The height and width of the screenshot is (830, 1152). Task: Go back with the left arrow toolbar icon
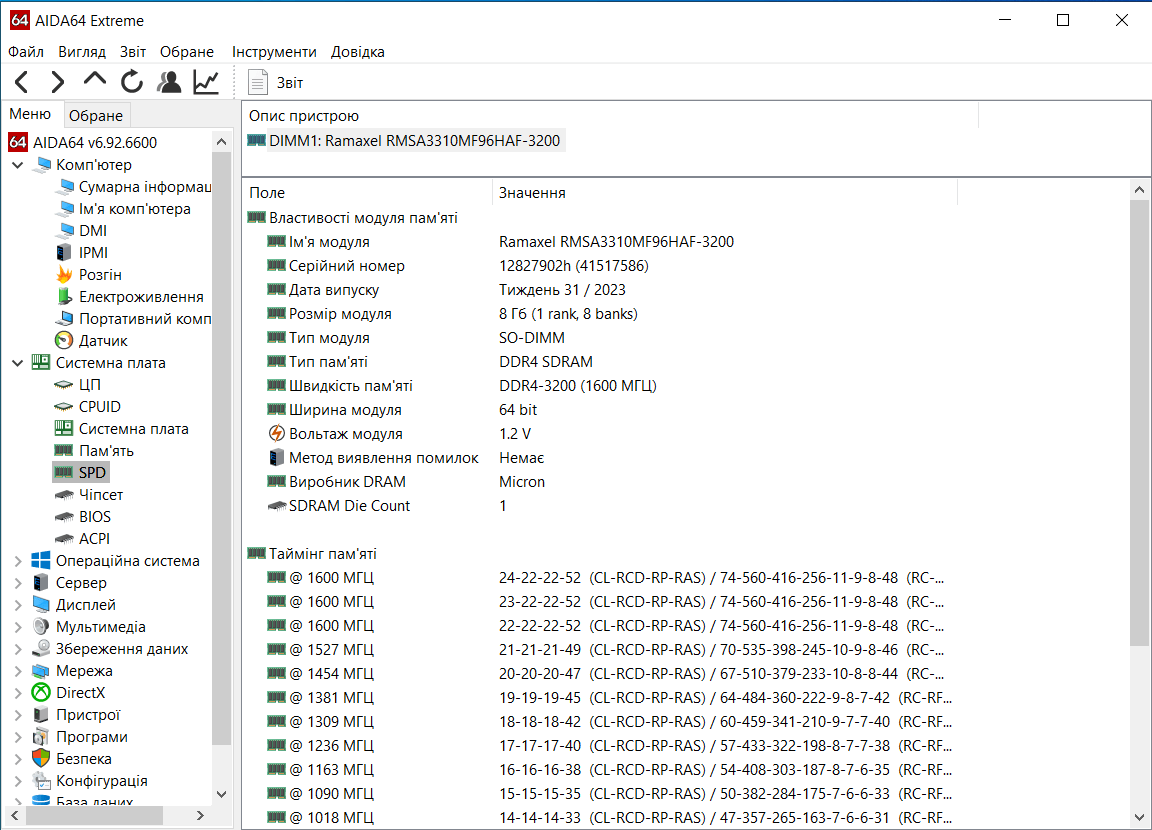click(22, 82)
